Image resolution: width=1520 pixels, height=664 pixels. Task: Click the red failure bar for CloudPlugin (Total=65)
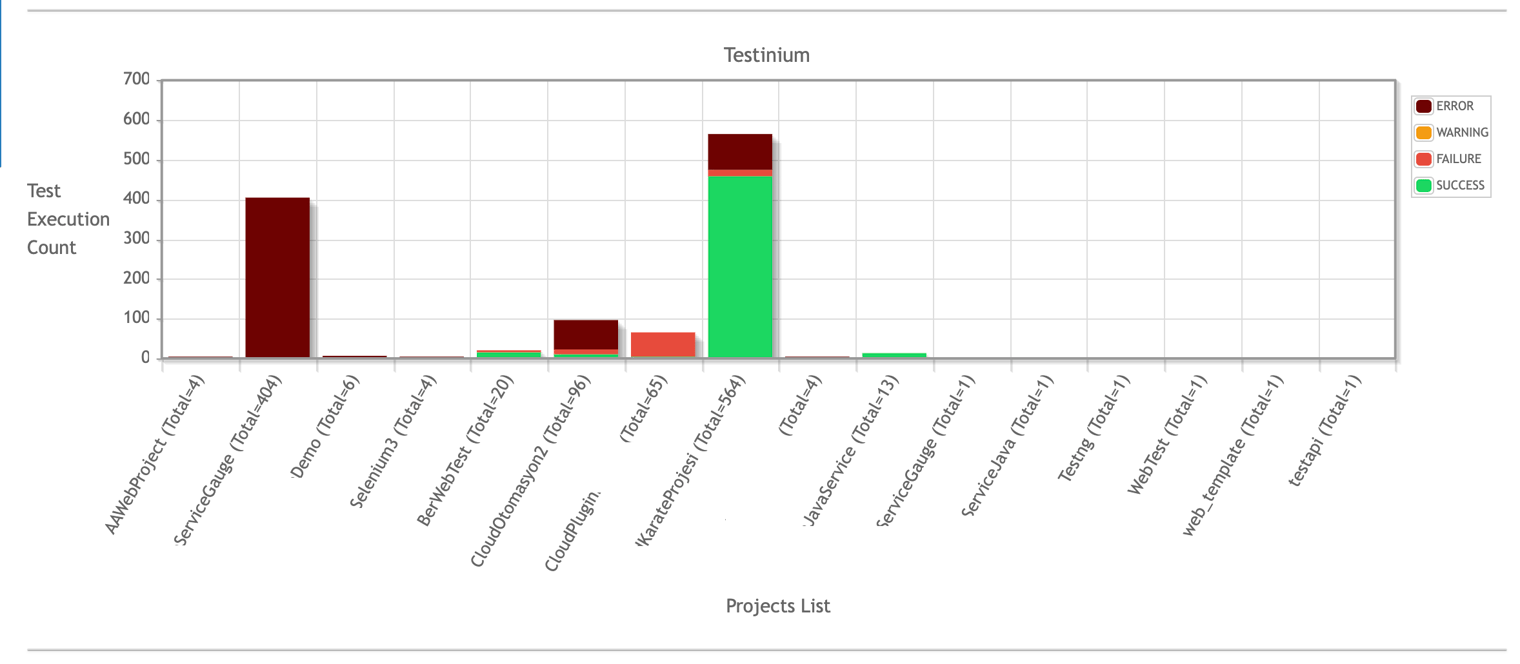point(663,345)
